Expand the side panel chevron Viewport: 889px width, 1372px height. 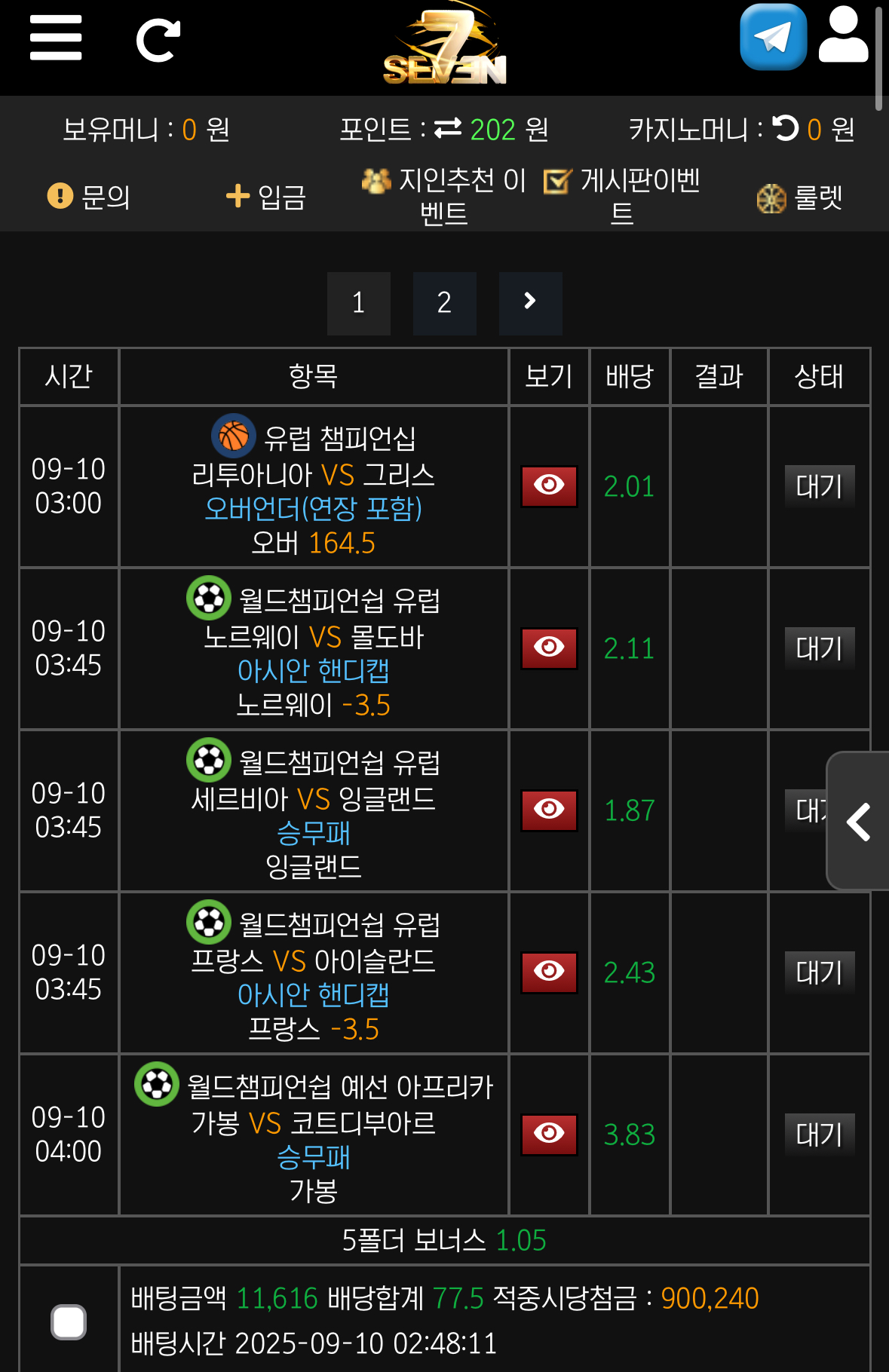point(858,821)
